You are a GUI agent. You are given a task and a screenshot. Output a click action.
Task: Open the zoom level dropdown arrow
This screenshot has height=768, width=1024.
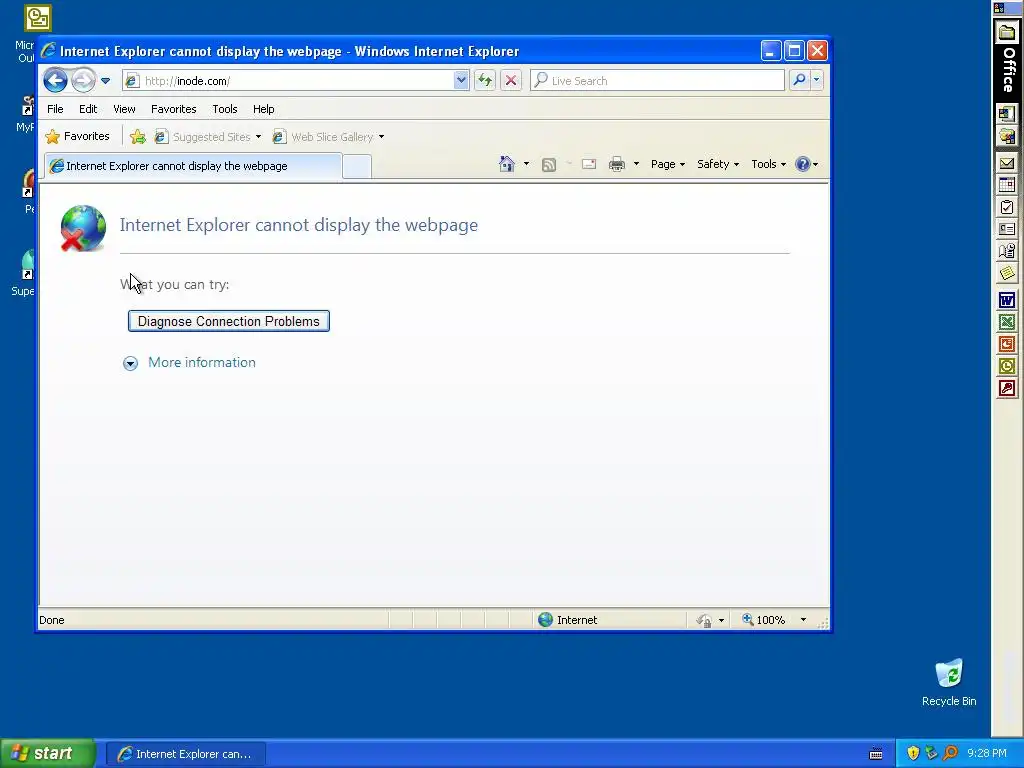tap(803, 620)
